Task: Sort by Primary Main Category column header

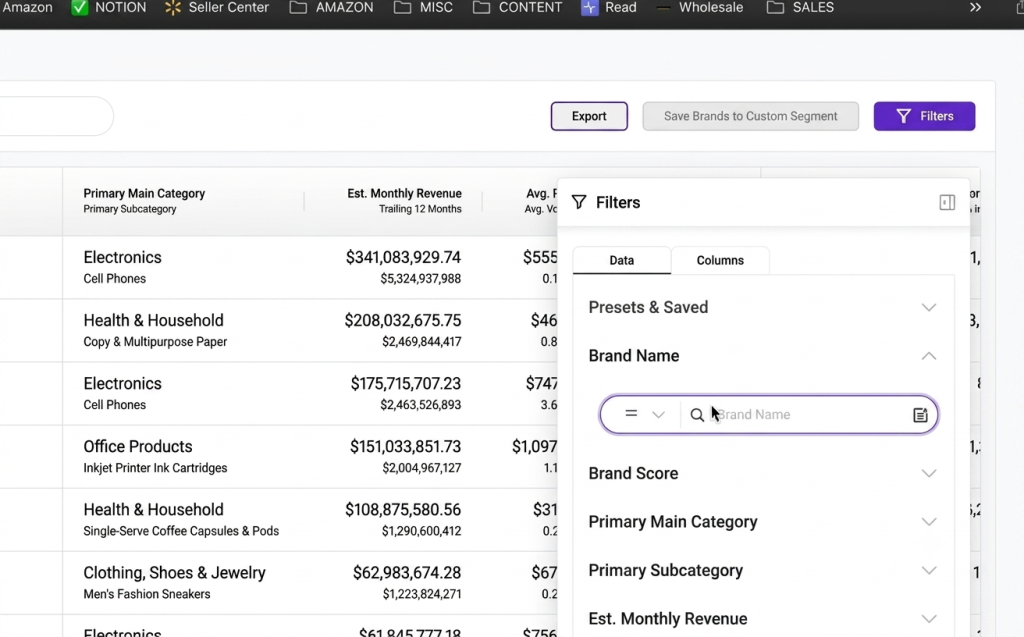Action: click(x=144, y=193)
